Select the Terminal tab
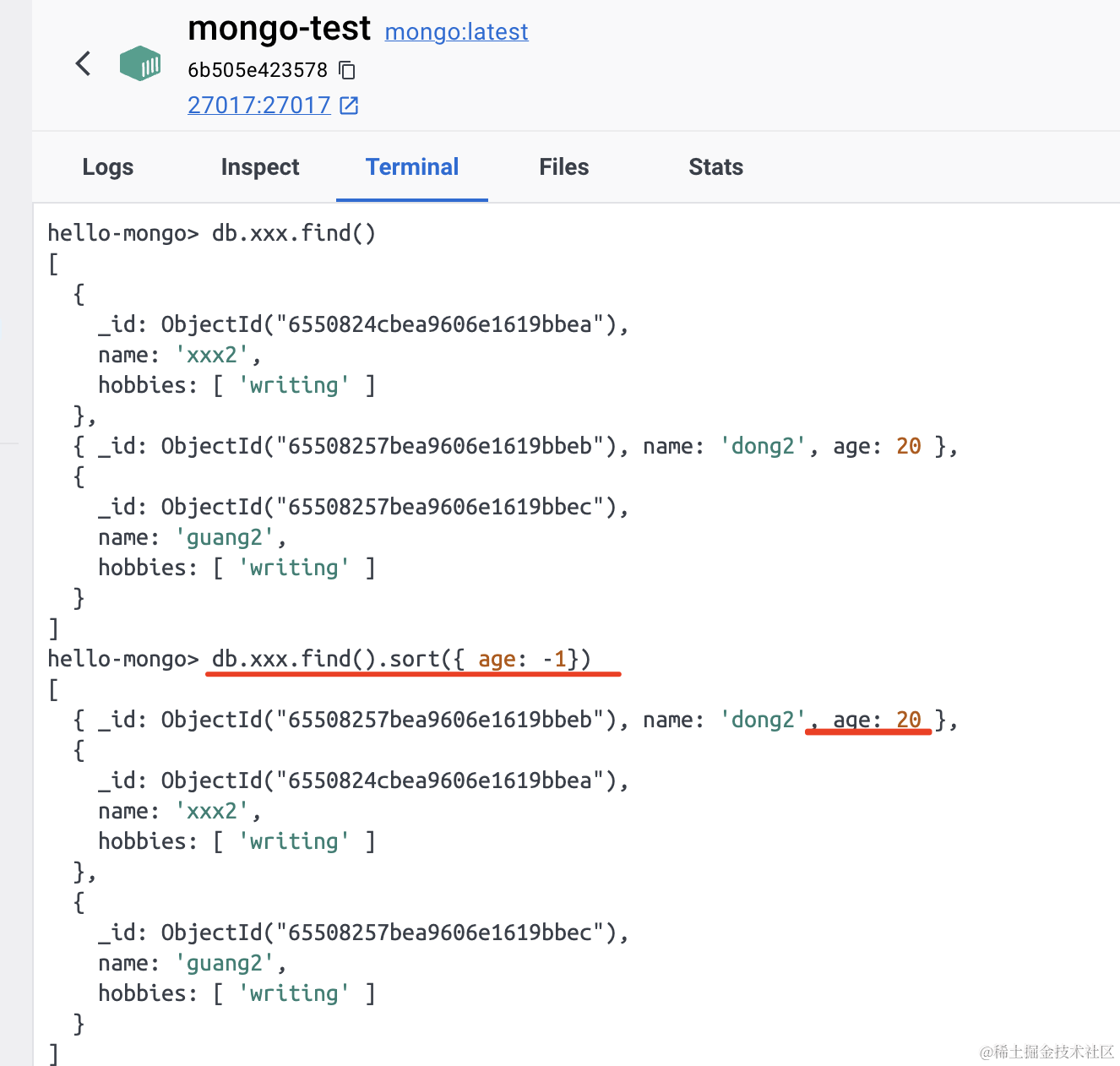1120x1066 pixels. click(x=412, y=167)
